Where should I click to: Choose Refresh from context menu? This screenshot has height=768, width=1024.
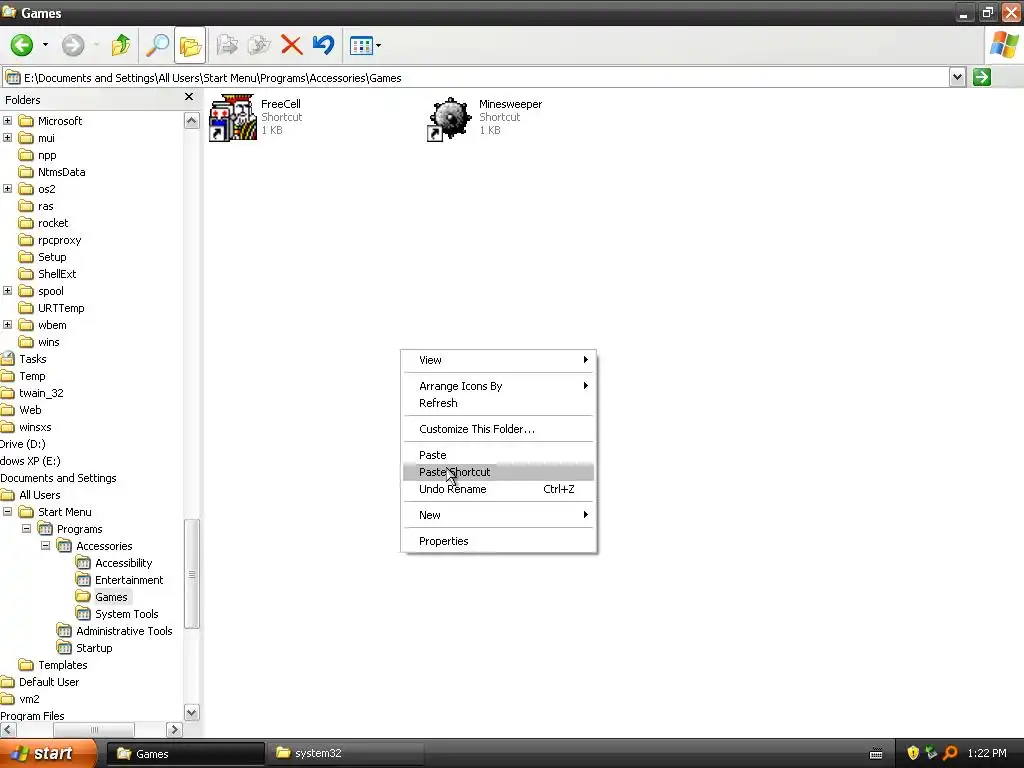click(498, 403)
